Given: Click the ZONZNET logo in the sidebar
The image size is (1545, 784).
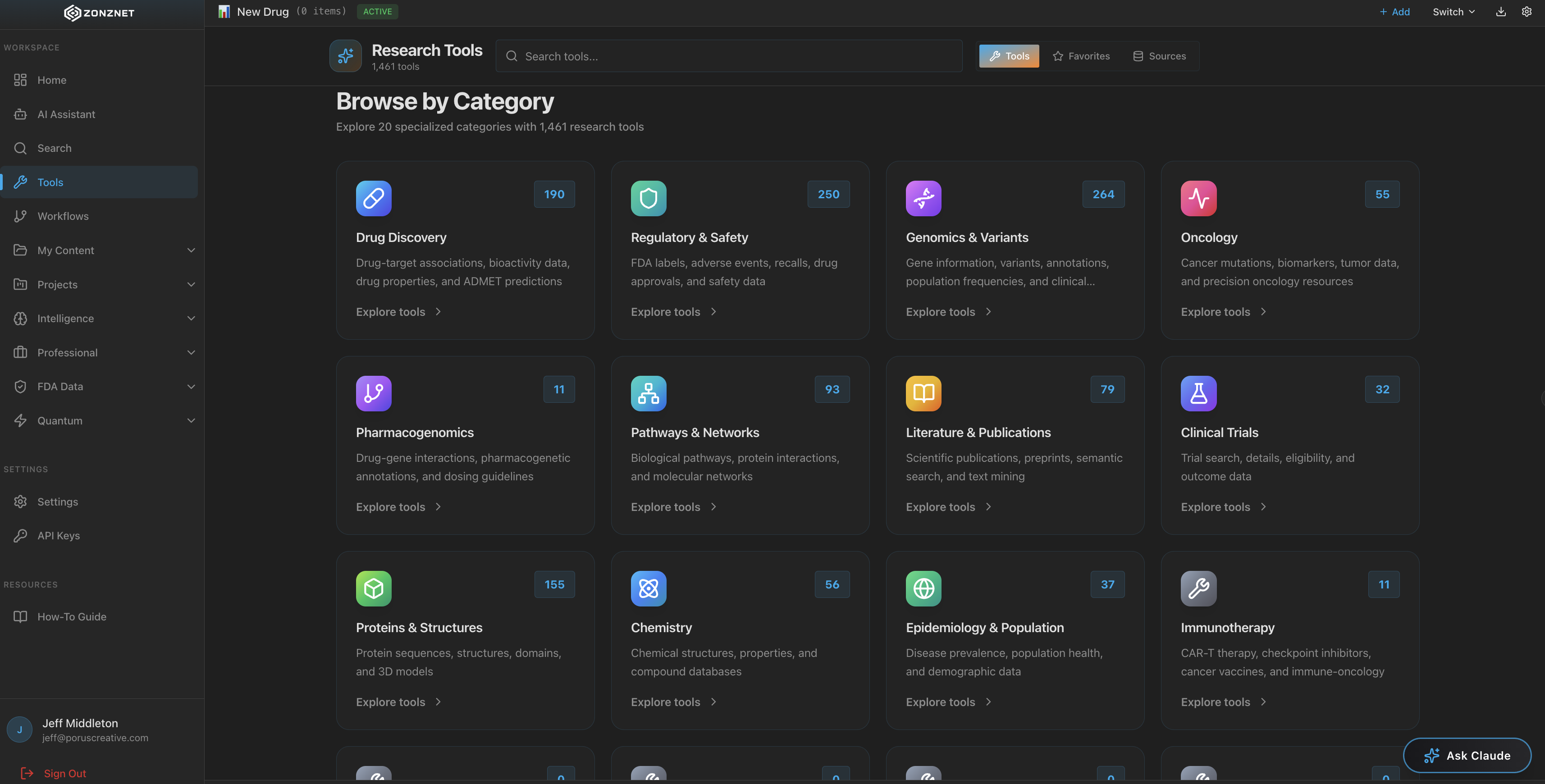Looking at the screenshot, I should pos(99,13).
